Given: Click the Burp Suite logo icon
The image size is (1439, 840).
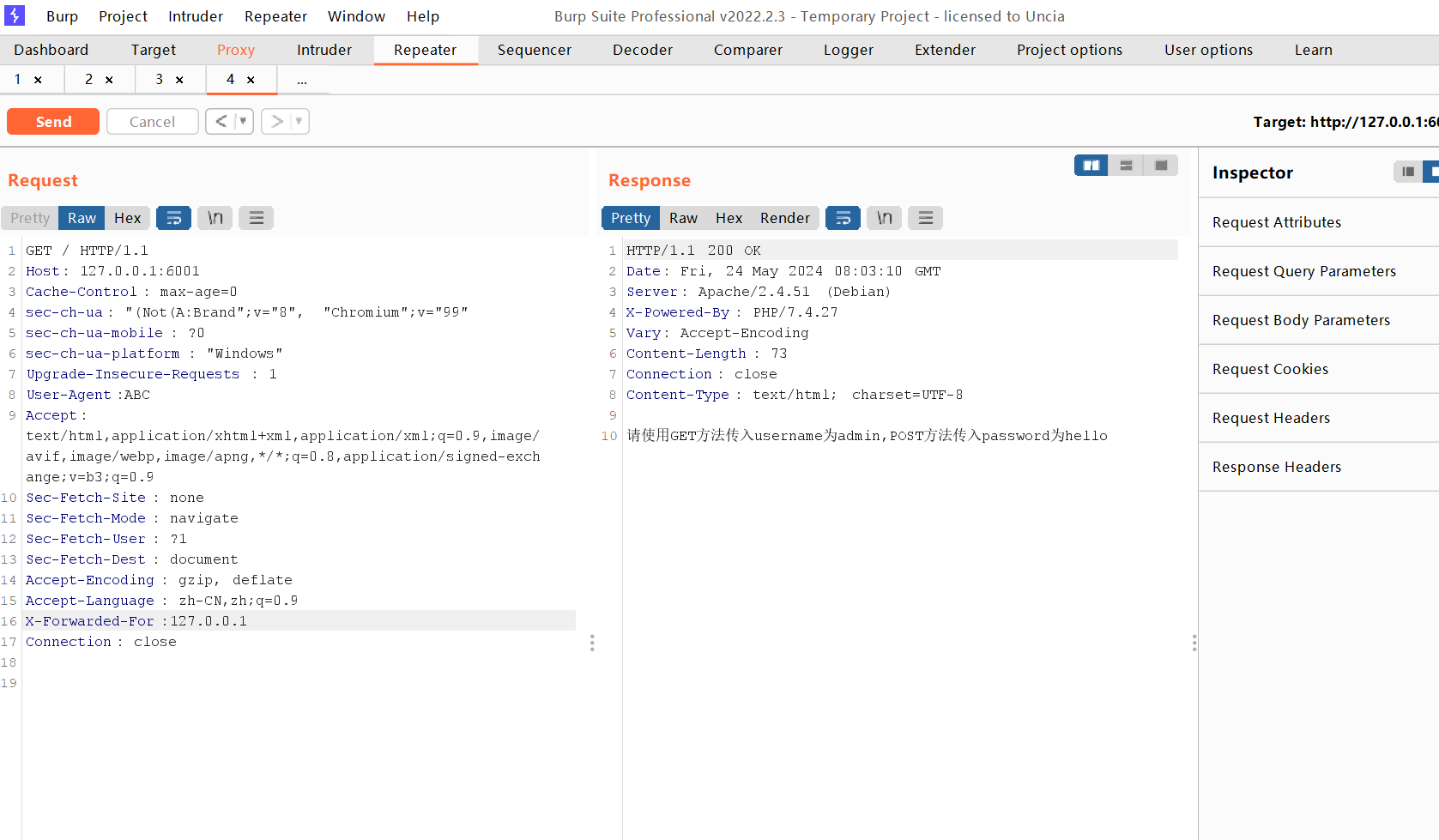Looking at the screenshot, I should (x=15, y=15).
